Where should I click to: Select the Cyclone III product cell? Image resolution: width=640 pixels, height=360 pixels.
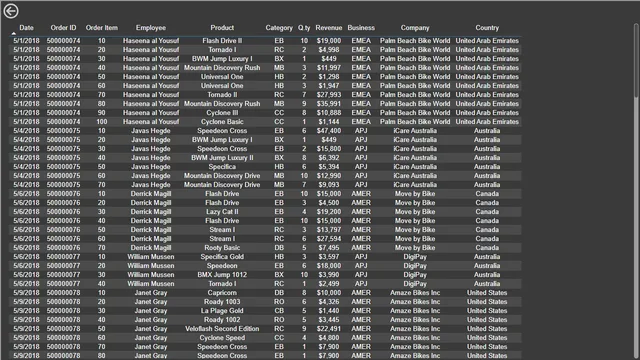(x=222, y=113)
